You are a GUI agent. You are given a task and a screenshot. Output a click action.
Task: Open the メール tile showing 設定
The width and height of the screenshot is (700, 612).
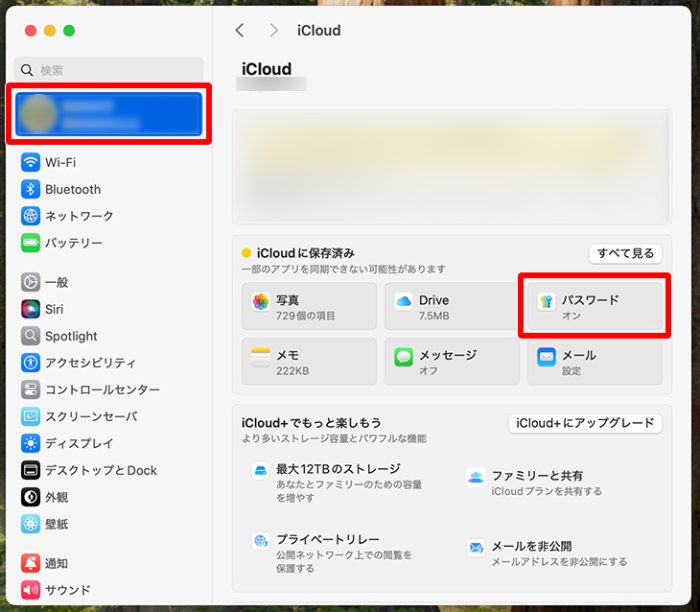pos(594,361)
